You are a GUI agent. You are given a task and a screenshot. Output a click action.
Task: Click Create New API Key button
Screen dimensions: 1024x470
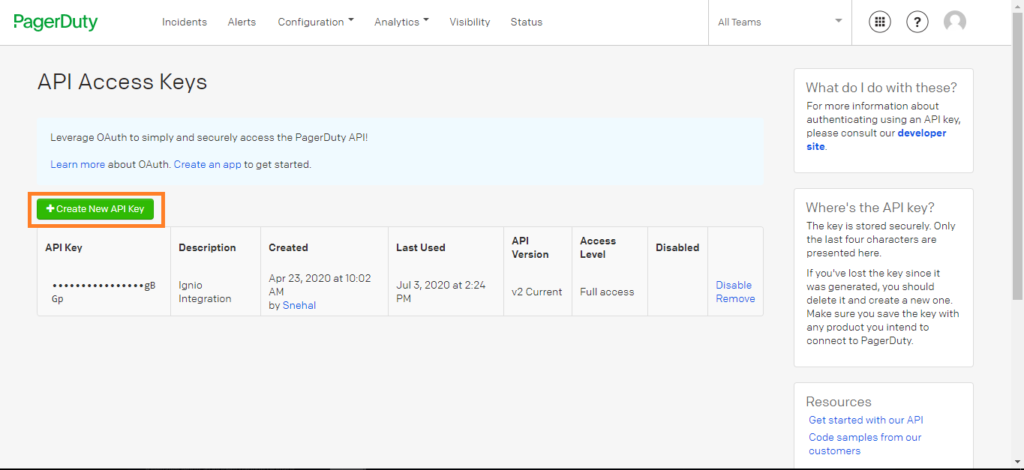click(x=96, y=209)
